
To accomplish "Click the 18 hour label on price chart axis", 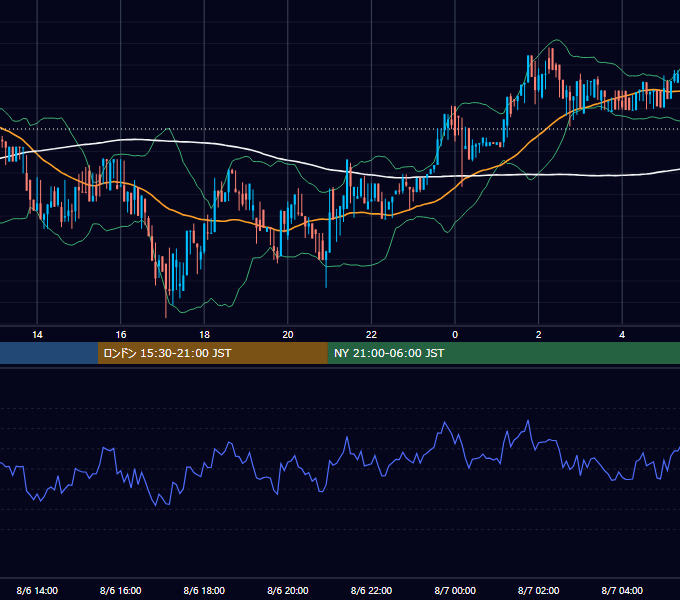I will point(204,335).
